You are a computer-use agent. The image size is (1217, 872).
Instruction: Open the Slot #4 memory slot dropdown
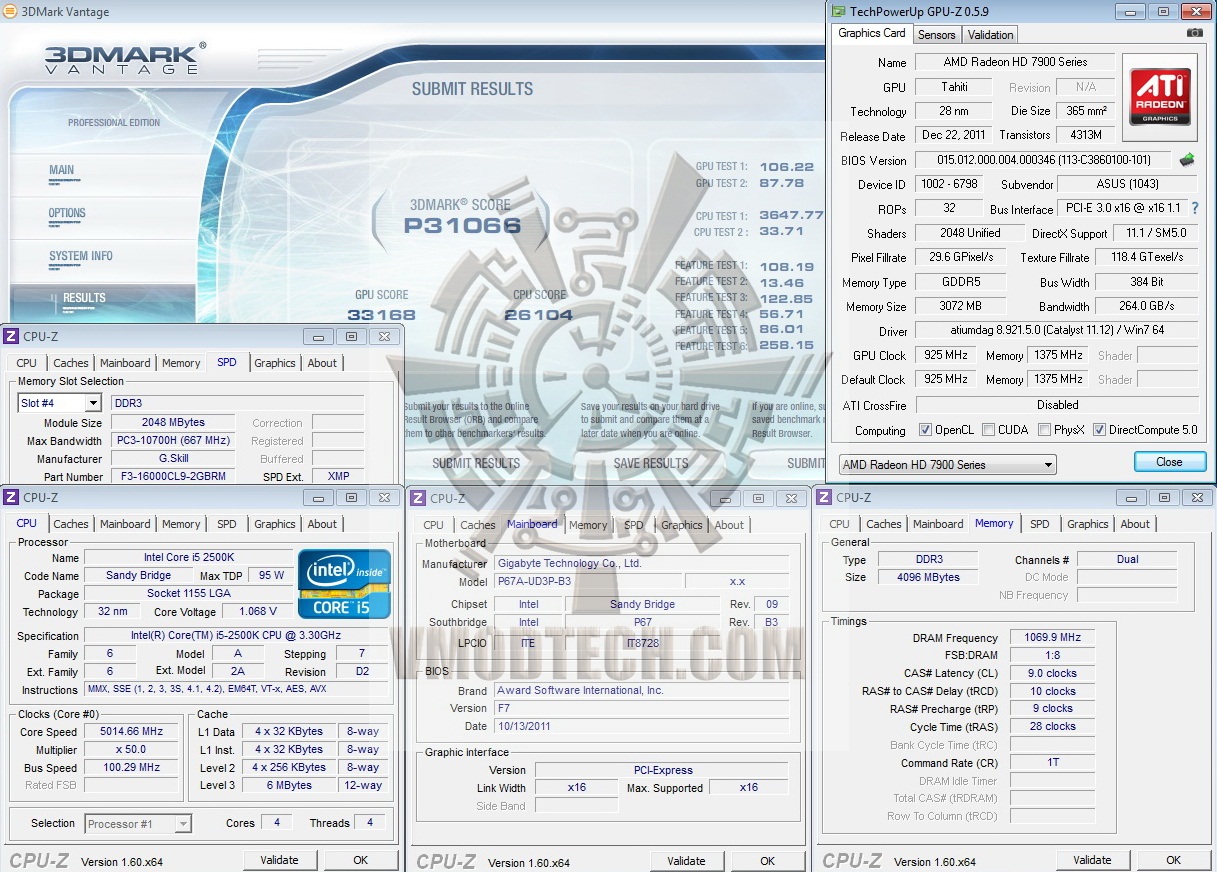[60, 403]
